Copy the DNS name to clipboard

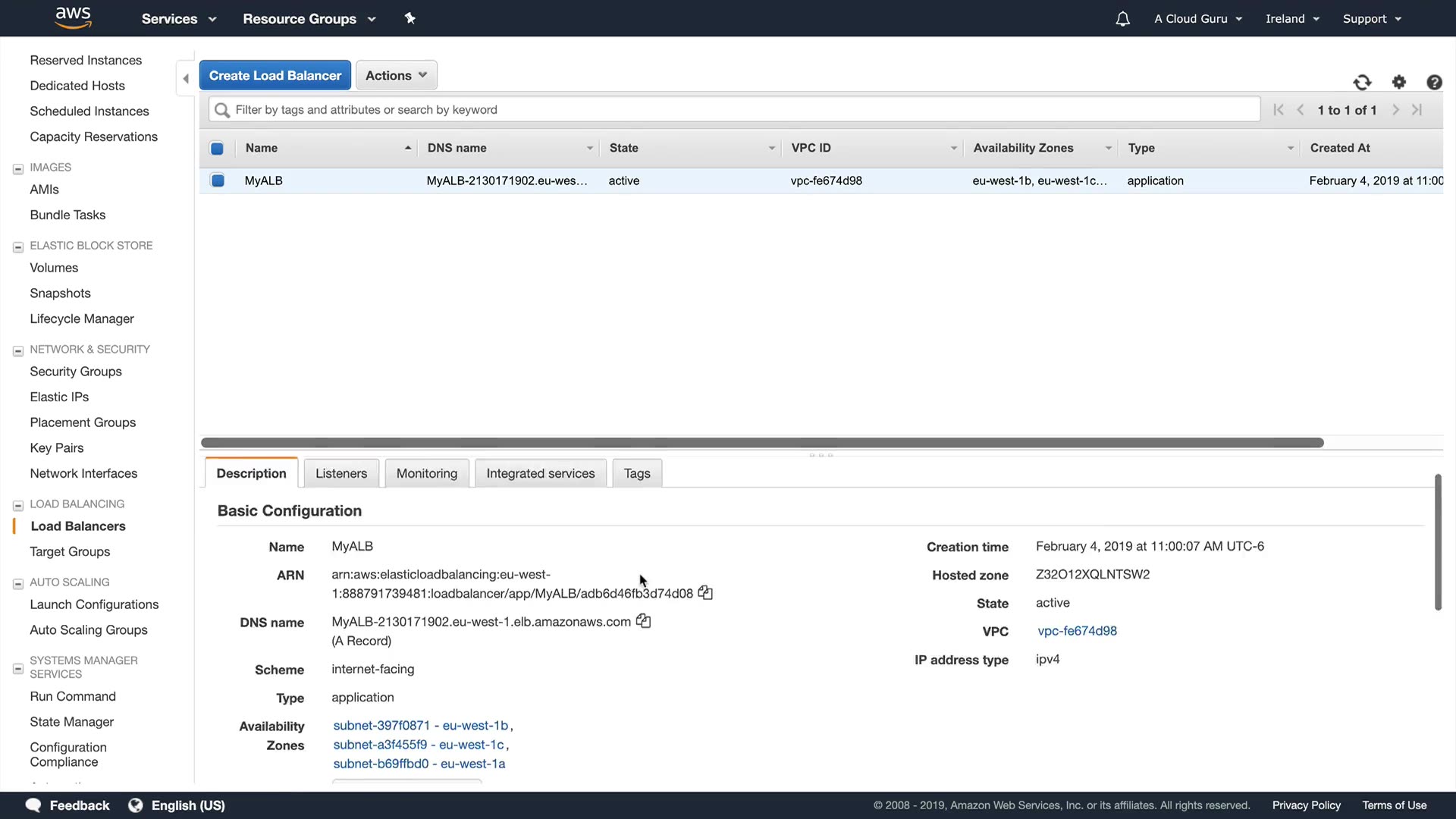[x=643, y=621]
